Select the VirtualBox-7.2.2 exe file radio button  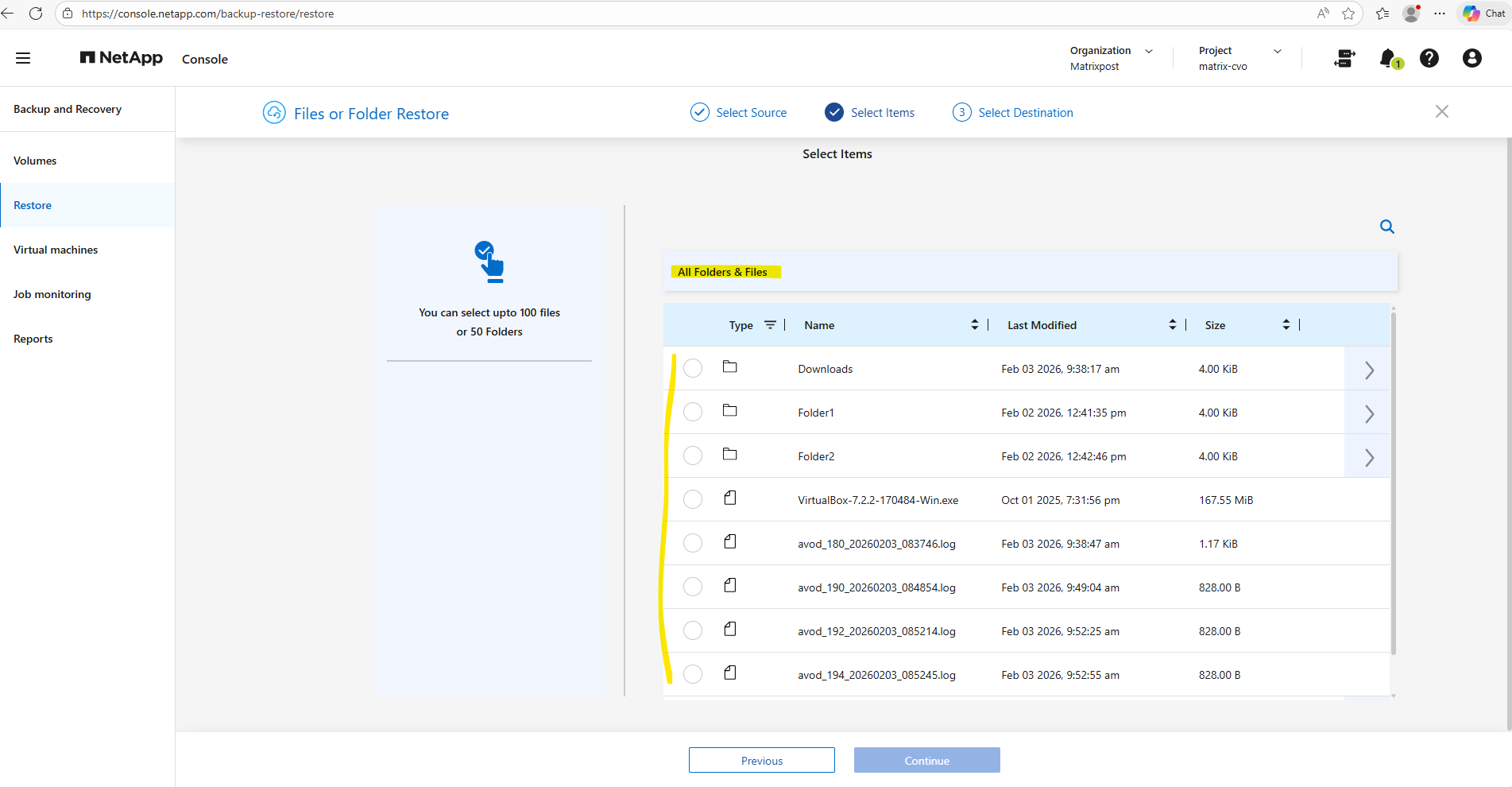pos(693,499)
